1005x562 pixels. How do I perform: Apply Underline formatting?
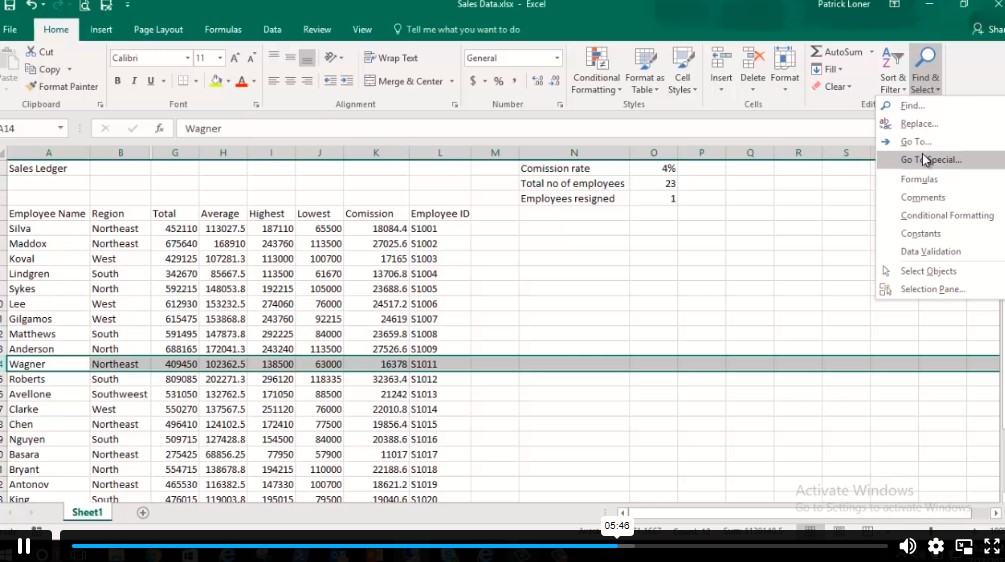coord(151,81)
